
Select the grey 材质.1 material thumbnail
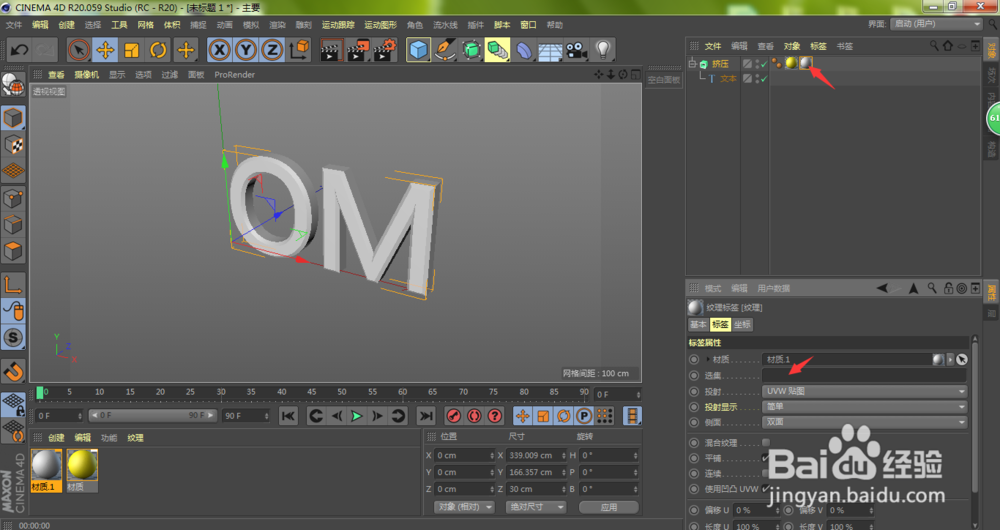tap(47, 470)
